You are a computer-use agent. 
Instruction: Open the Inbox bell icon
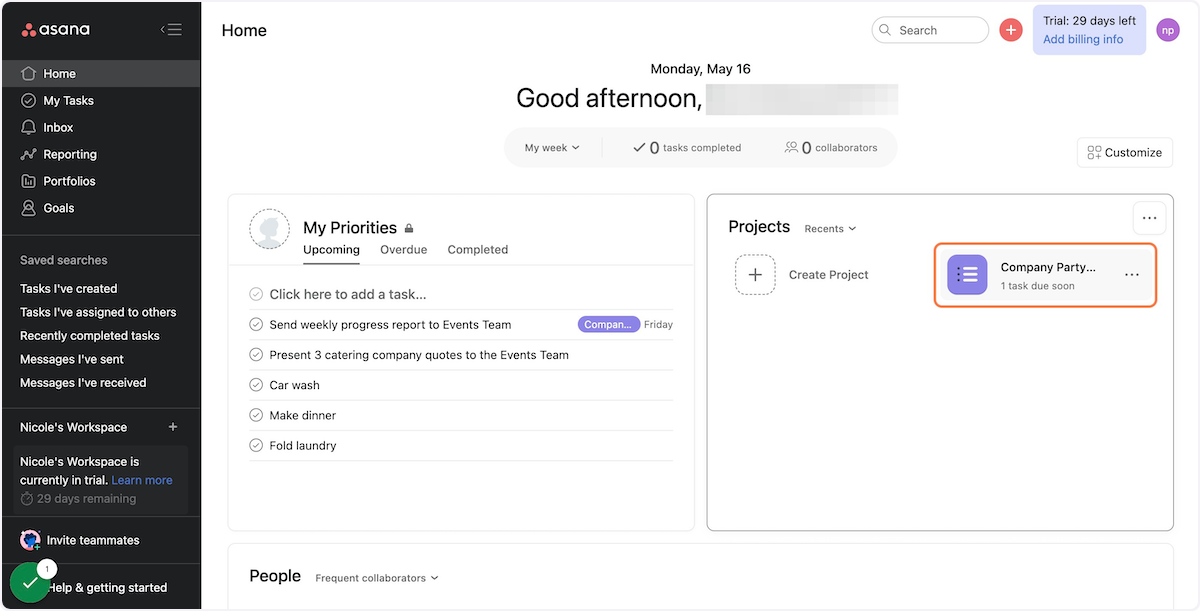tap(28, 128)
